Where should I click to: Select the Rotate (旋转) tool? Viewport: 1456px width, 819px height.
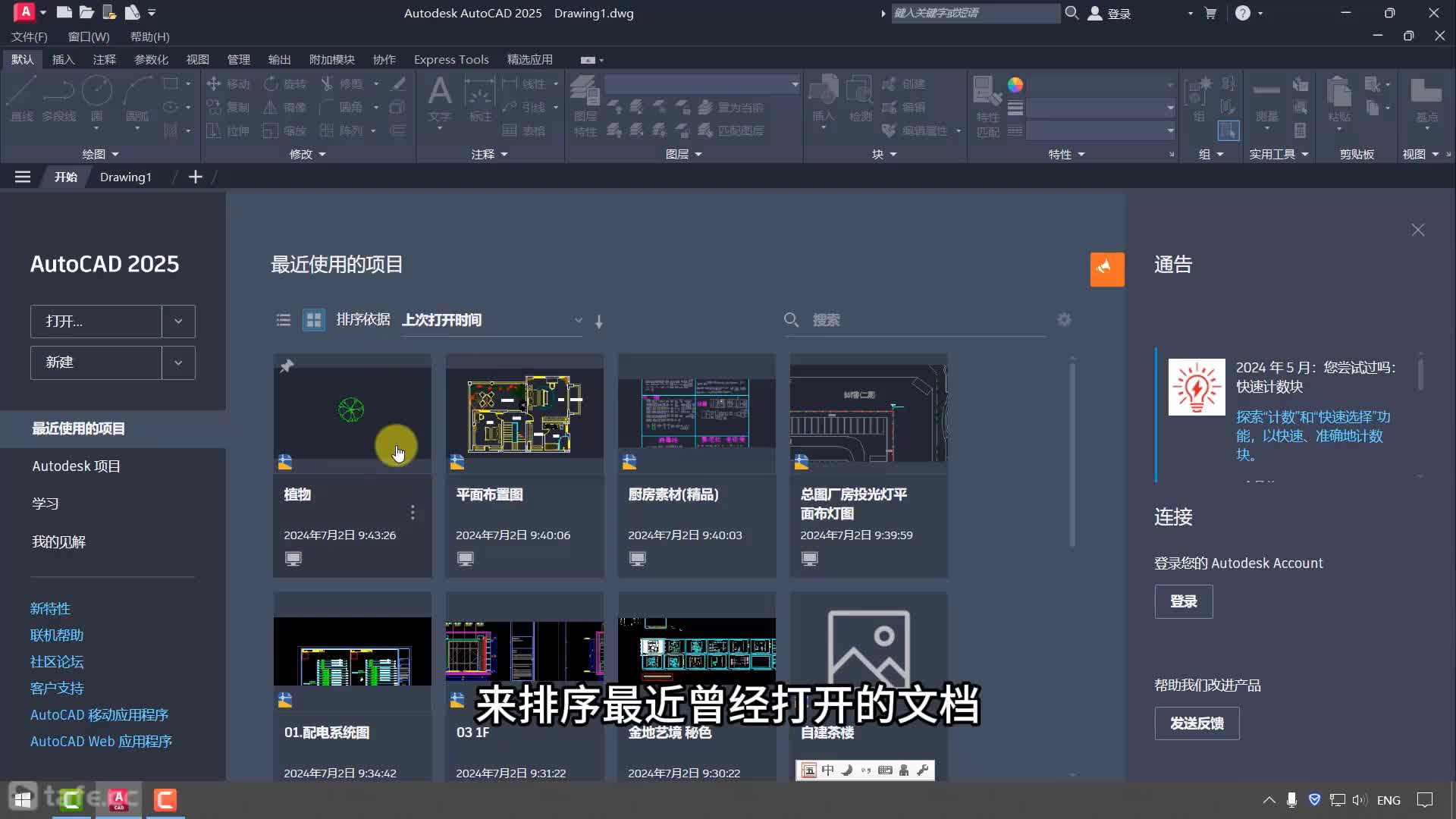(x=285, y=83)
